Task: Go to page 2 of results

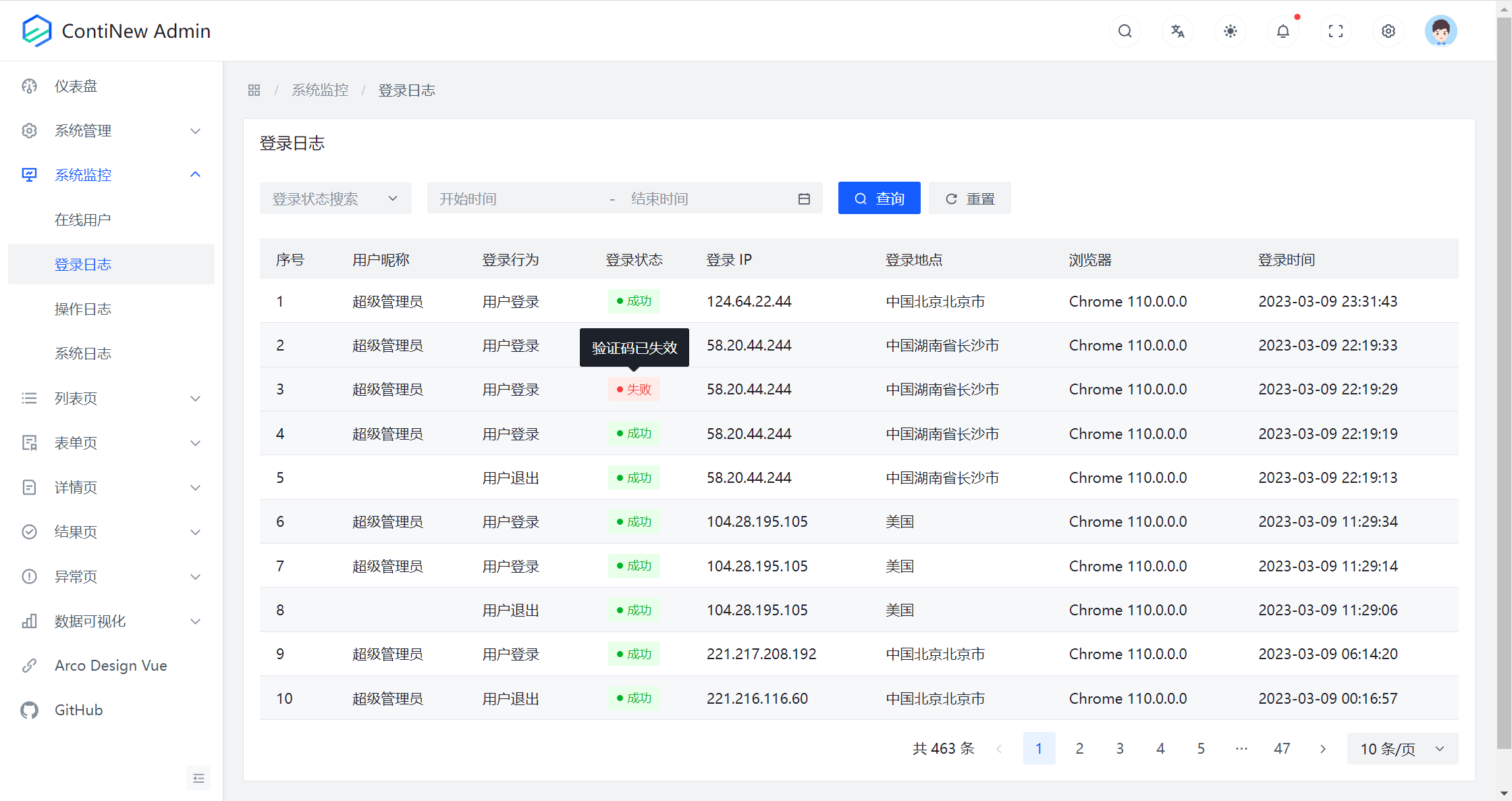Action: pos(1079,748)
